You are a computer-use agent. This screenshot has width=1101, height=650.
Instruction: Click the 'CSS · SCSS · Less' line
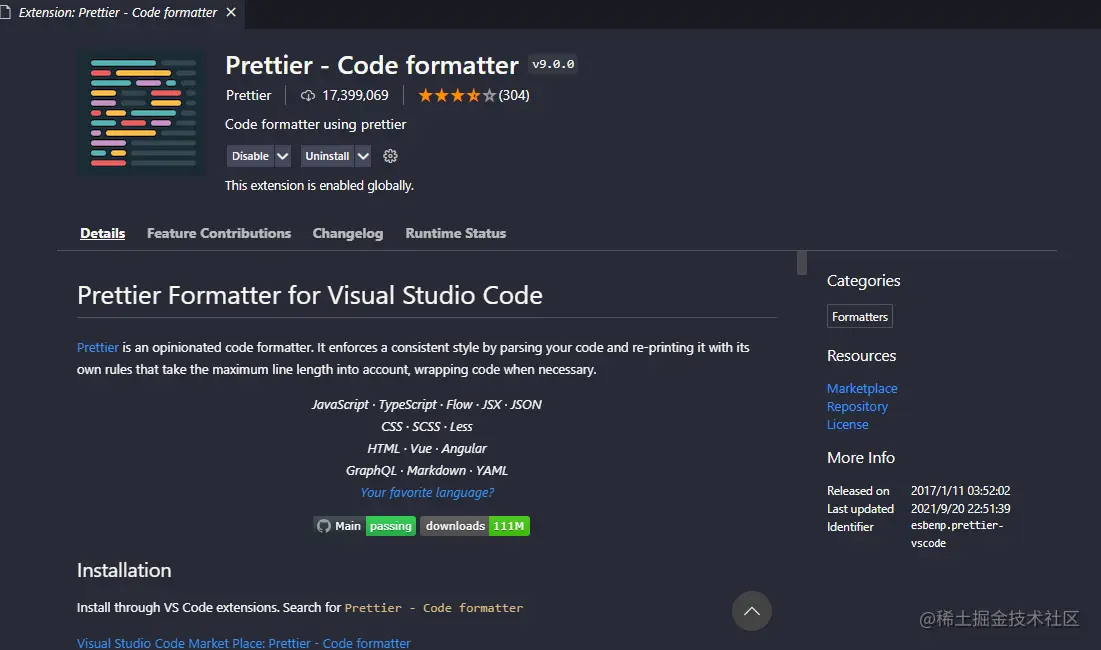pyautogui.click(x=427, y=427)
